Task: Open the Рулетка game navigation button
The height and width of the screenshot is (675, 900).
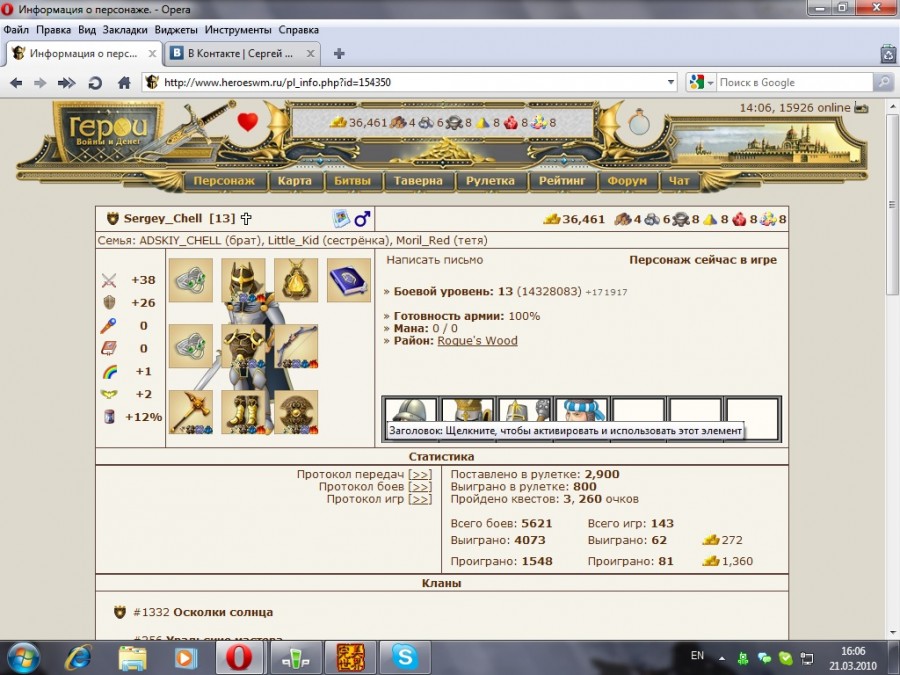Action: coord(490,181)
